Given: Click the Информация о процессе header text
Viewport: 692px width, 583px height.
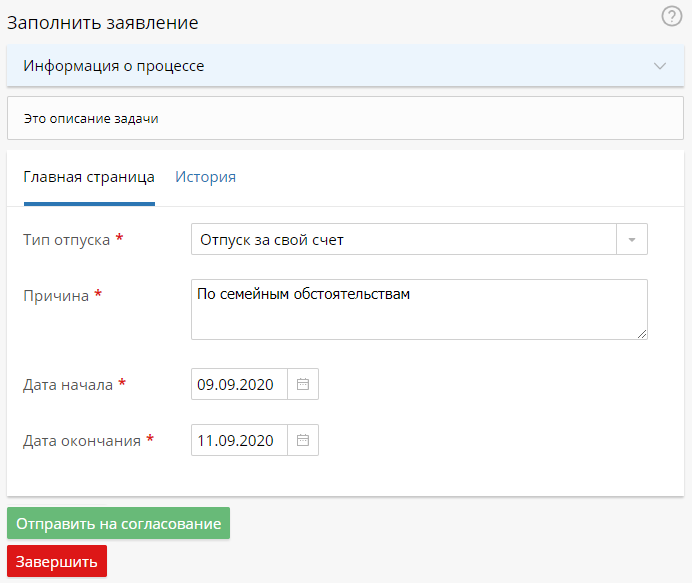Looking at the screenshot, I should tap(114, 66).
